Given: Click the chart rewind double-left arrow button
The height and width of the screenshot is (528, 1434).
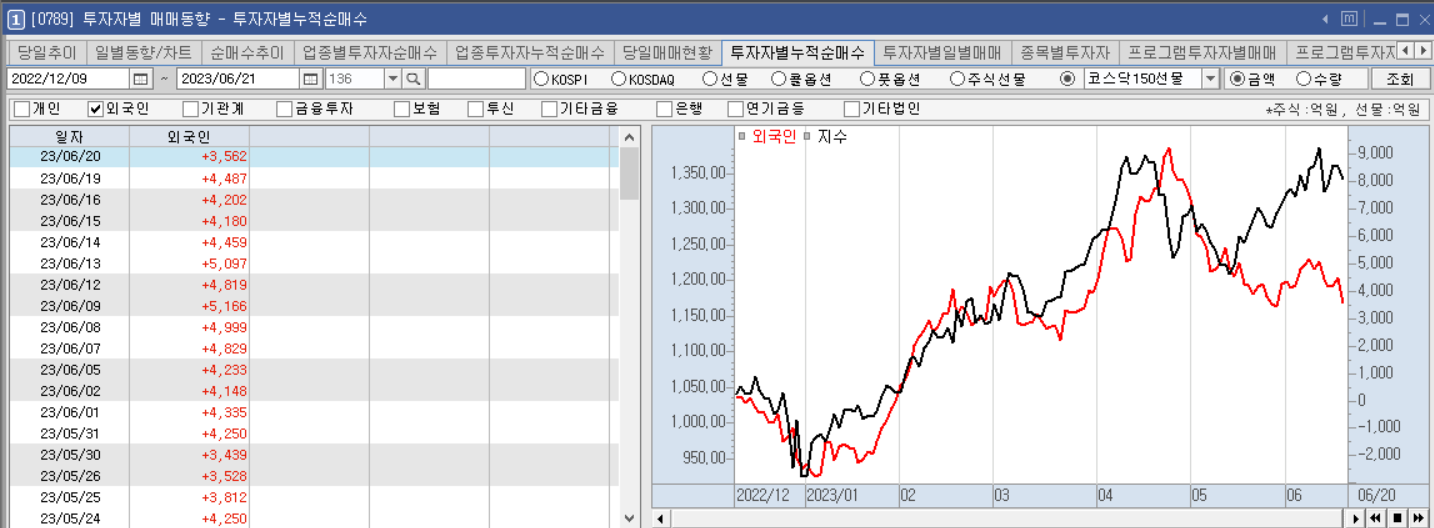Looking at the screenshot, I should click(1377, 518).
